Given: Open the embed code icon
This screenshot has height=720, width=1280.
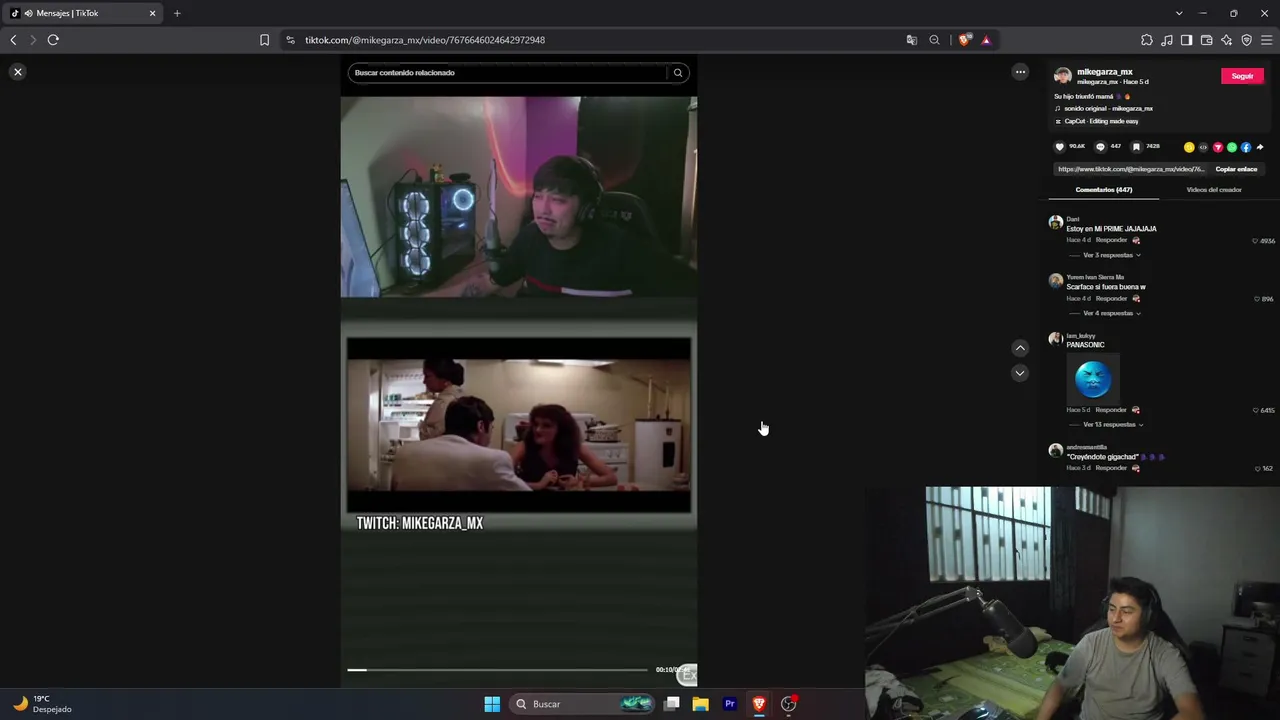Looking at the screenshot, I should 1203,147.
